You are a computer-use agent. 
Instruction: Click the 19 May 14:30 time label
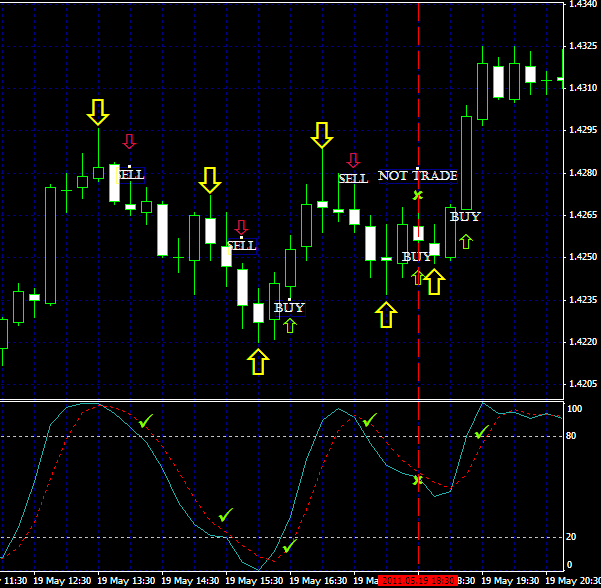click(190, 581)
